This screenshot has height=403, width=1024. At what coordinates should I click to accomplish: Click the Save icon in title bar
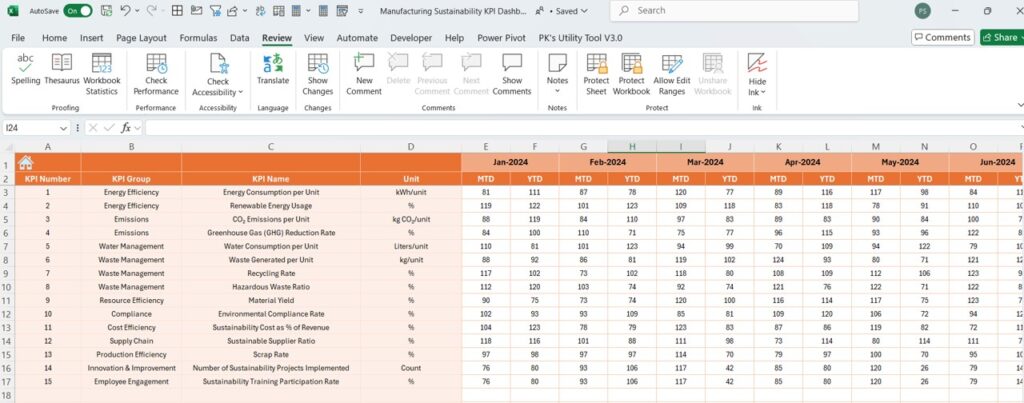click(x=106, y=10)
